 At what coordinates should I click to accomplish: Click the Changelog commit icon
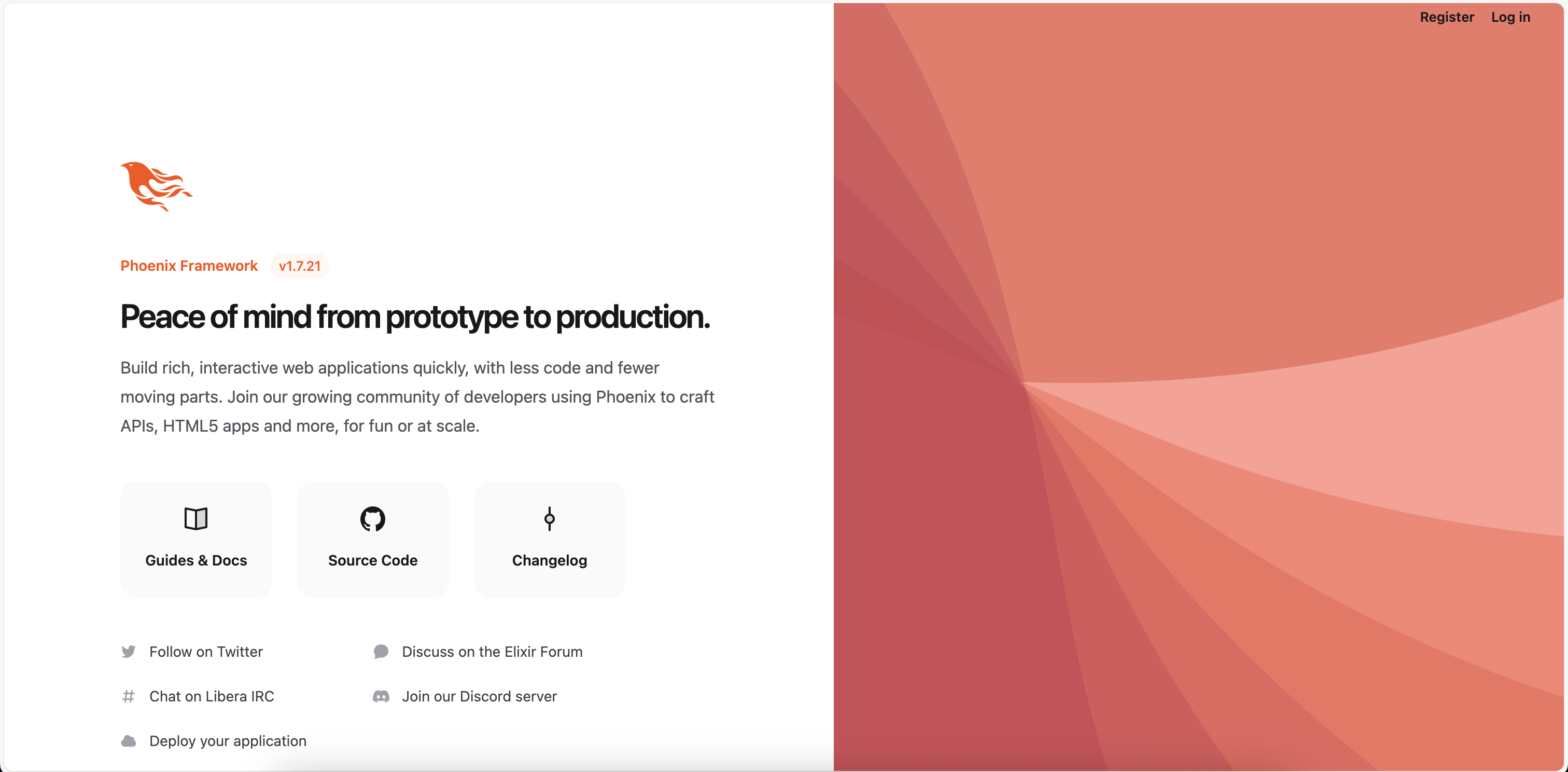point(549,519)
